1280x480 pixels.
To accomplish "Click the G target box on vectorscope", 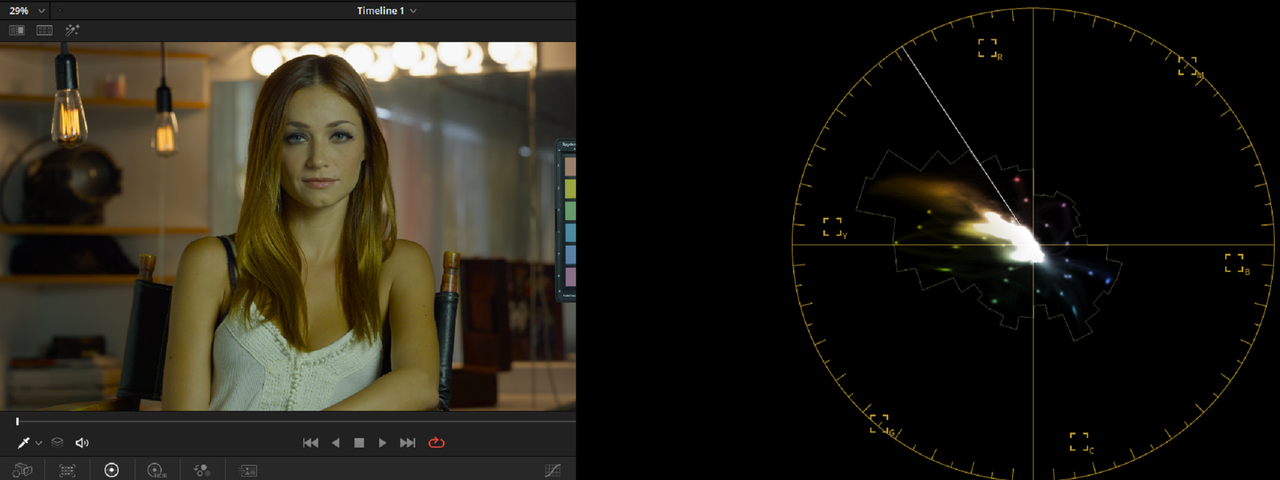I will pyautogui.click(x=879, y=423).
